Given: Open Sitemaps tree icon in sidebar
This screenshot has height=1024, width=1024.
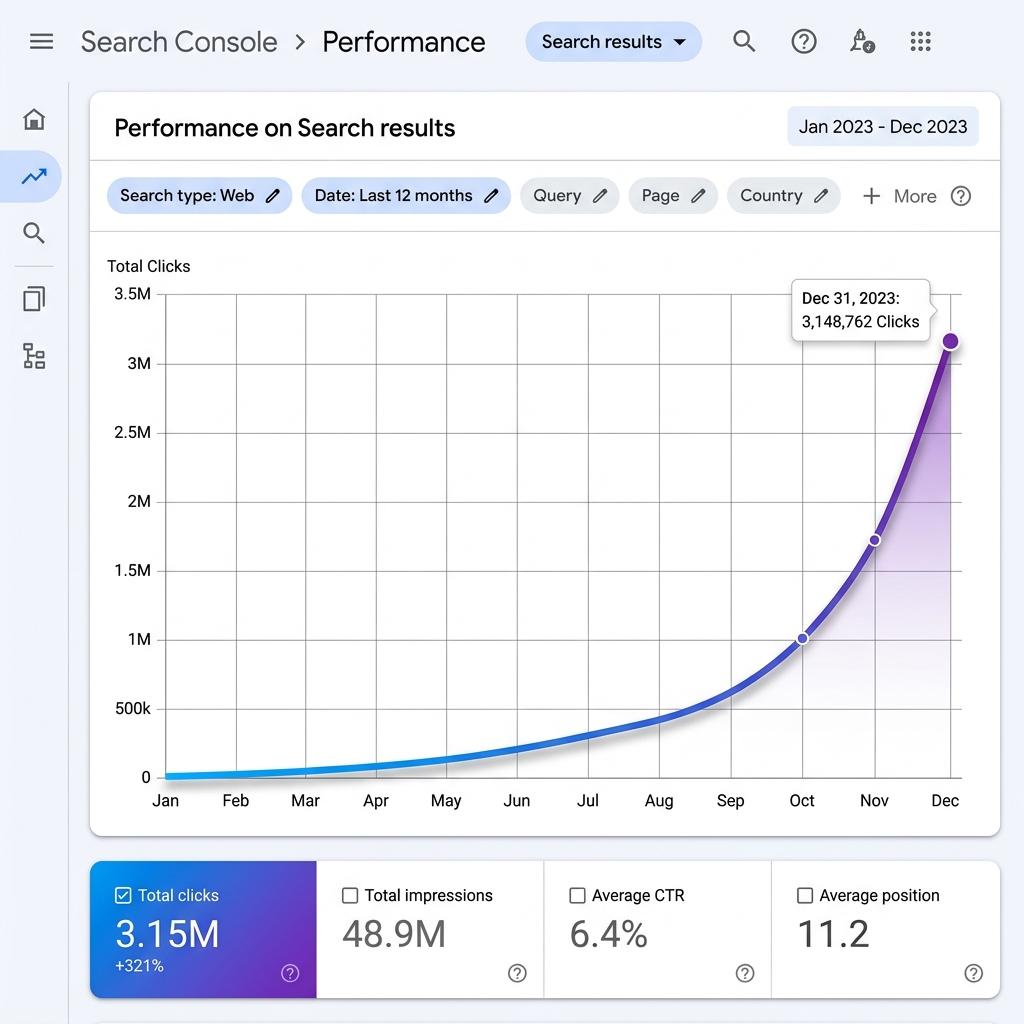Looking at the screenshot, I should click(x=34, y=357).
